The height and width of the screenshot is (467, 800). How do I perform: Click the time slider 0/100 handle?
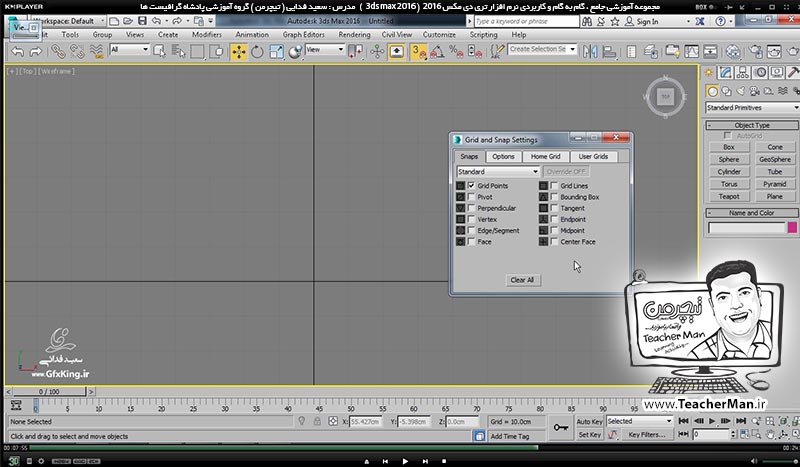(49, 391)
